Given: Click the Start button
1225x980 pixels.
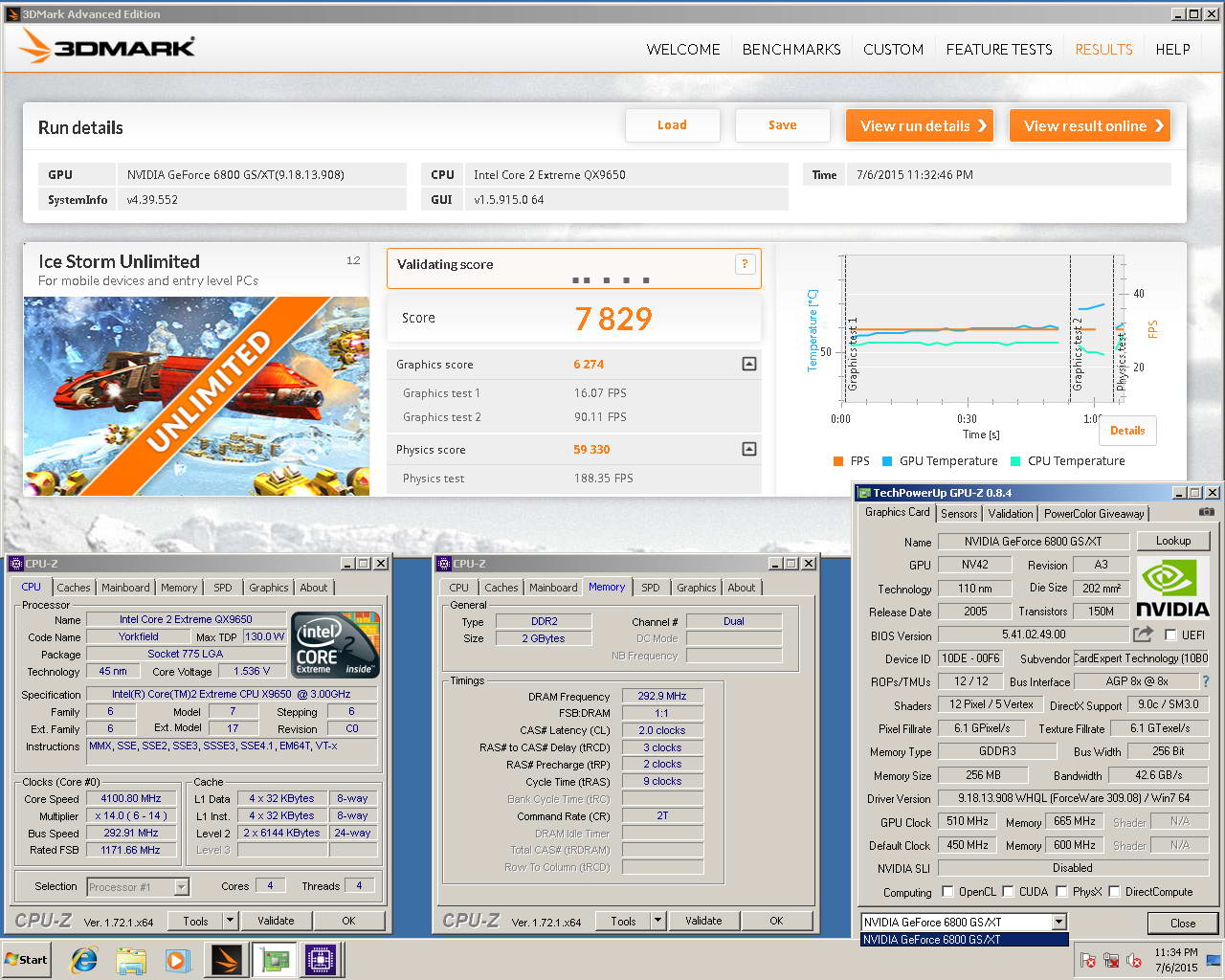Looking at the screenshot, I should click(27, 960).
